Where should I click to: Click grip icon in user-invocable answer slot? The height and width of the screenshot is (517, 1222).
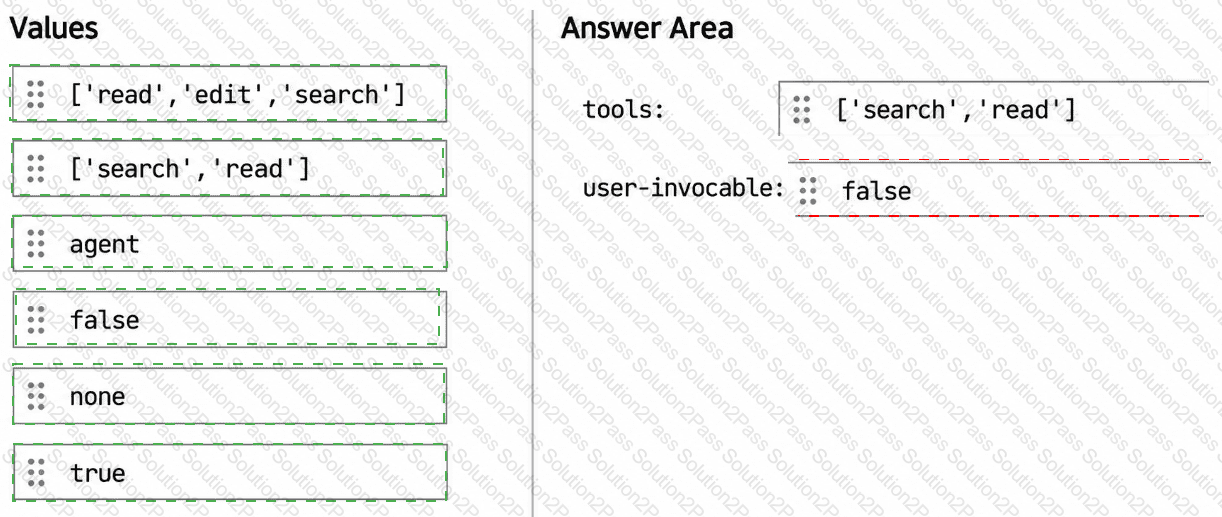808,190
